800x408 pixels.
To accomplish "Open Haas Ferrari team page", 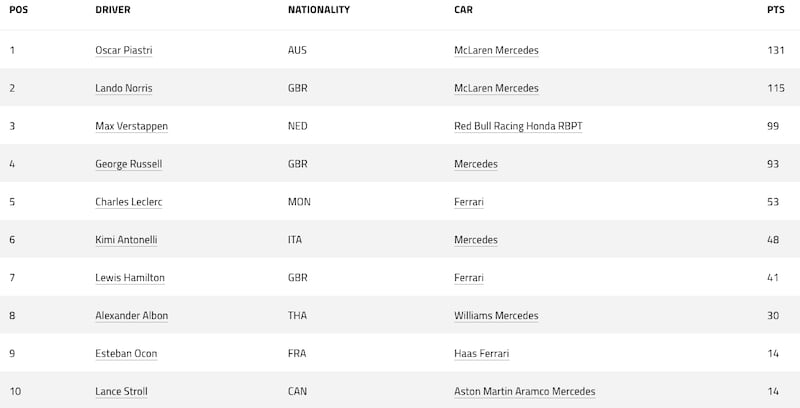I will click(x=481, y=353).
